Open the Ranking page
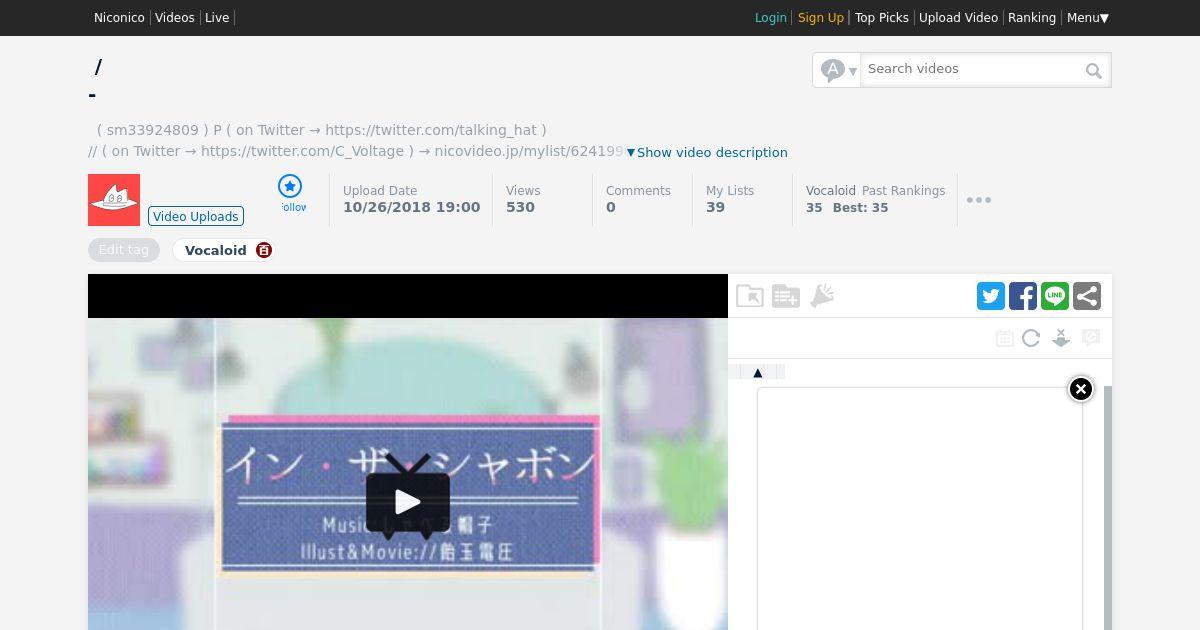 click(1032, 18)
